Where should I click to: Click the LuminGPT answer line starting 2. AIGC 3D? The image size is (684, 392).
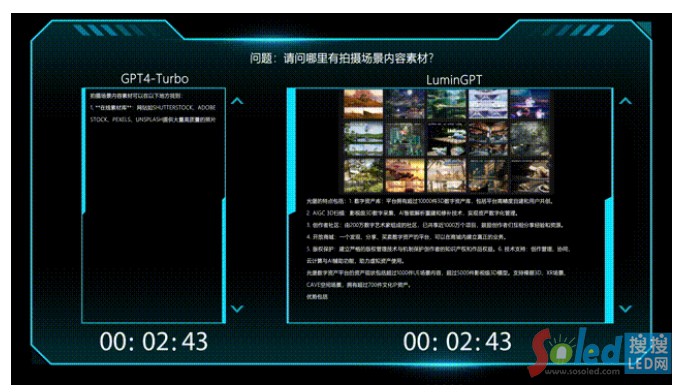(x=412, y=213)
